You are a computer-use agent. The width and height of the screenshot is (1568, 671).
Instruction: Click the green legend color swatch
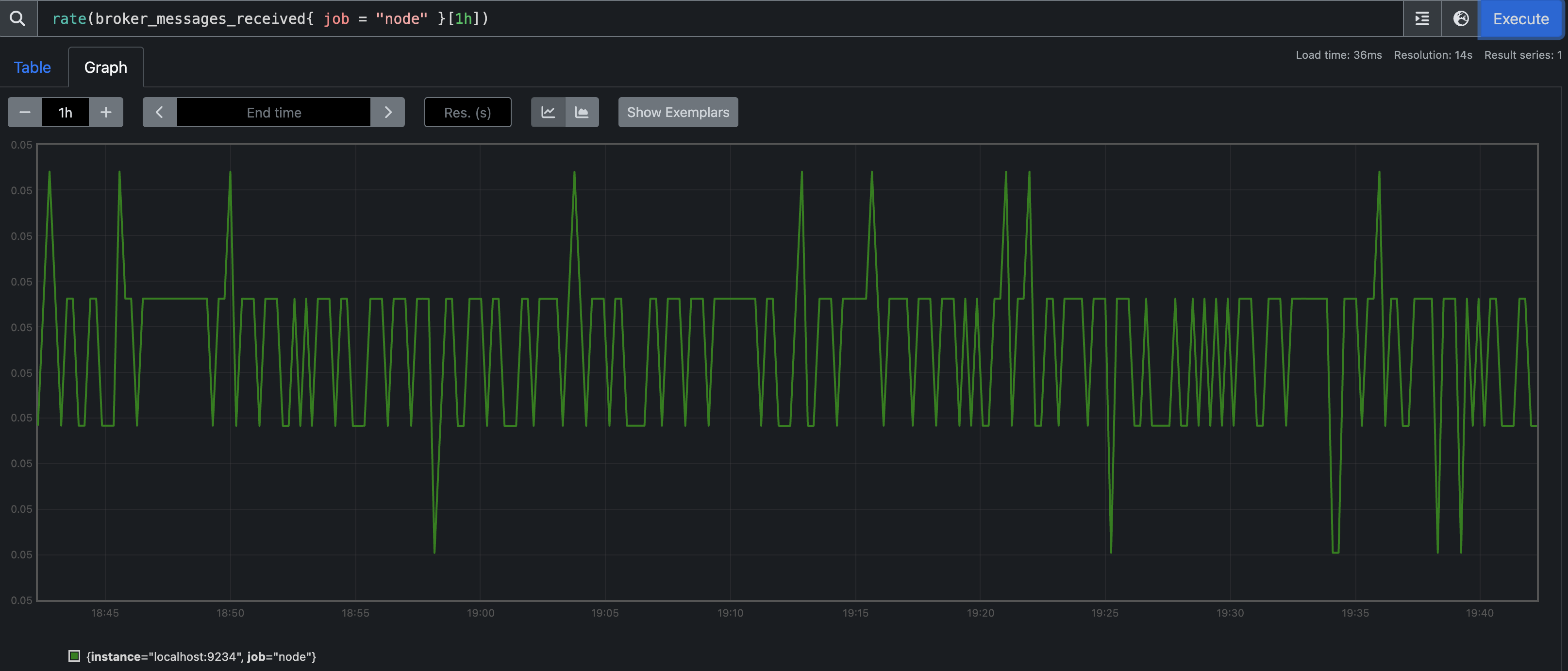pyautogui.click(x=74, y=656)
